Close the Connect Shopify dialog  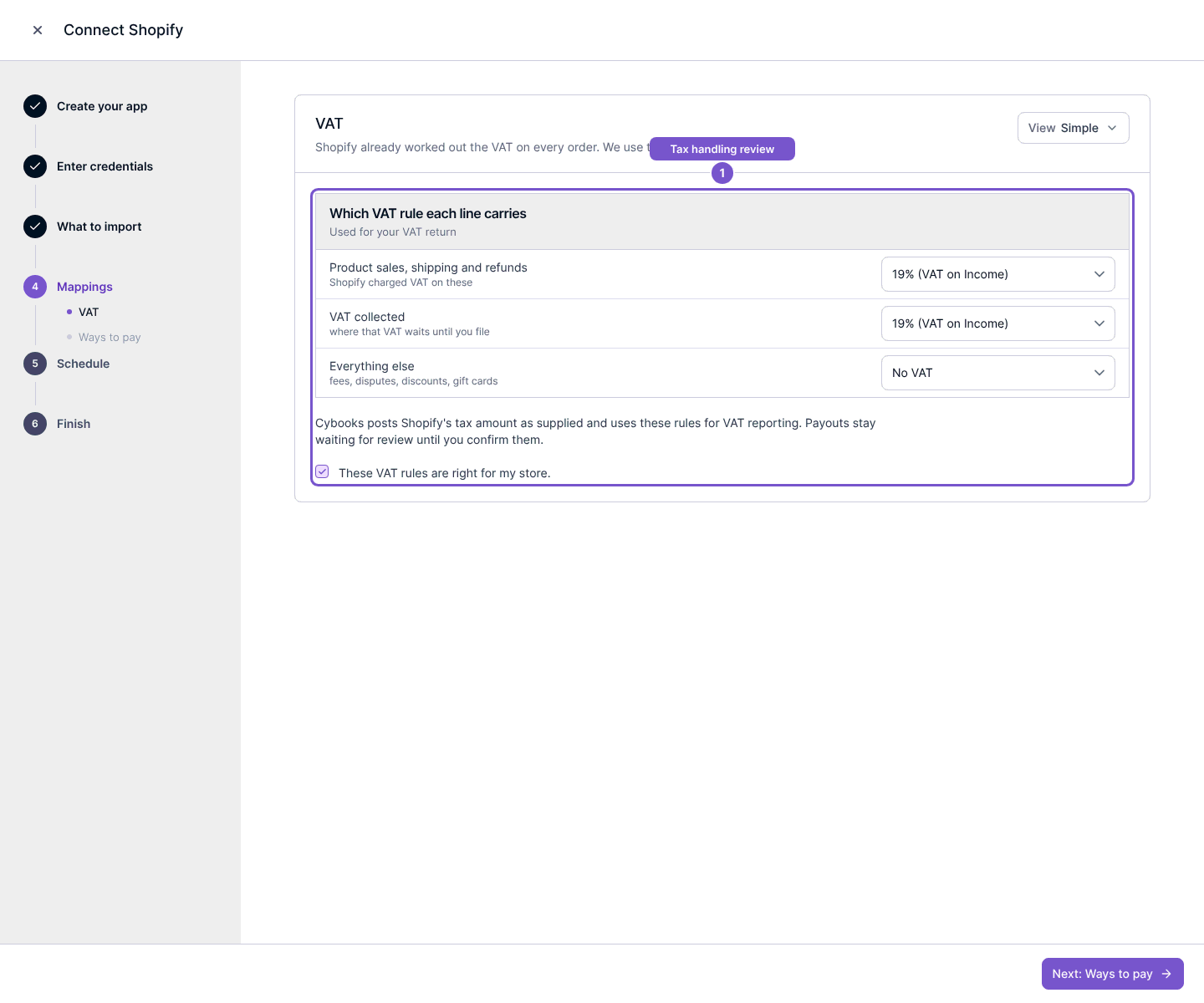tap(38, 30)
